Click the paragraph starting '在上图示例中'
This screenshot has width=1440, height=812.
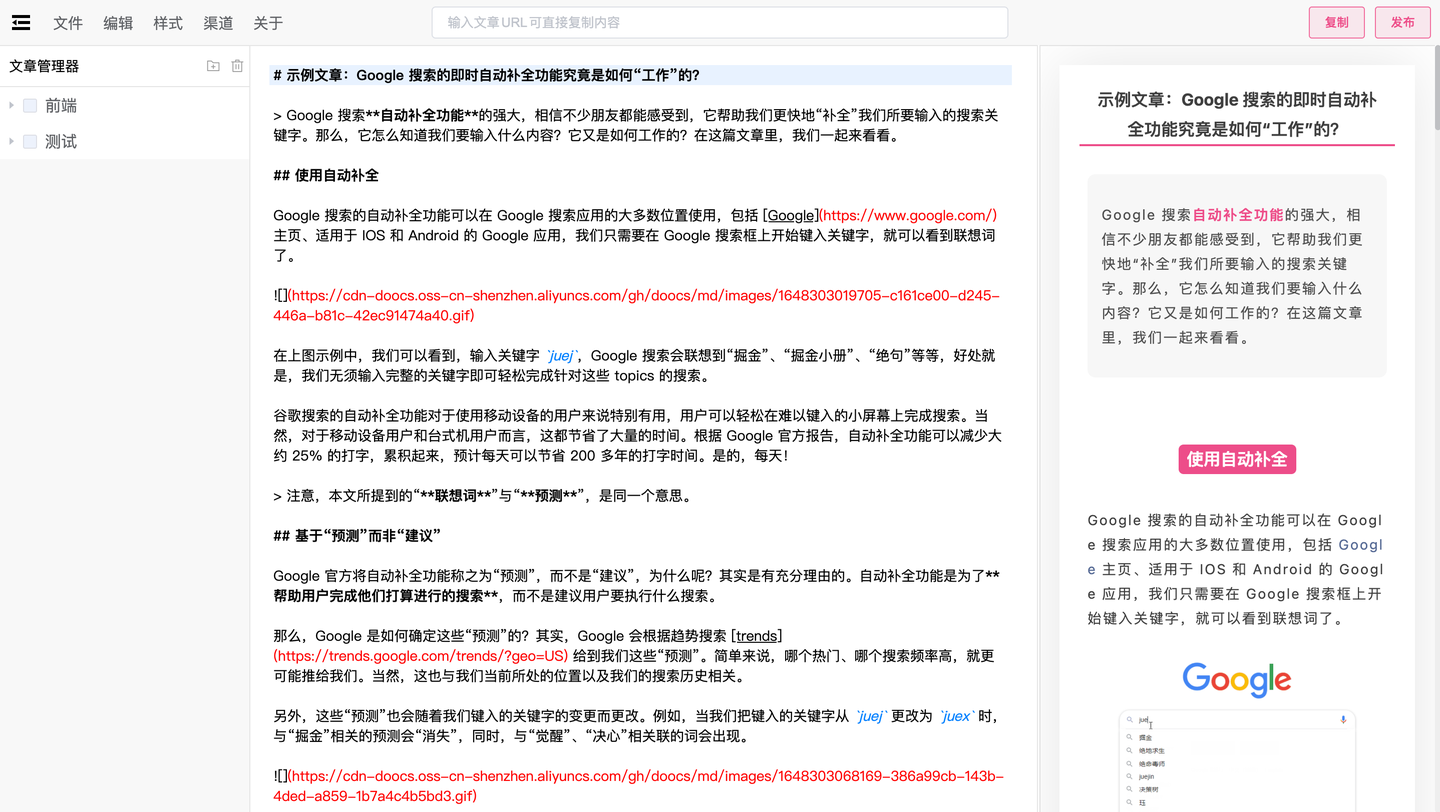point(634,365)
